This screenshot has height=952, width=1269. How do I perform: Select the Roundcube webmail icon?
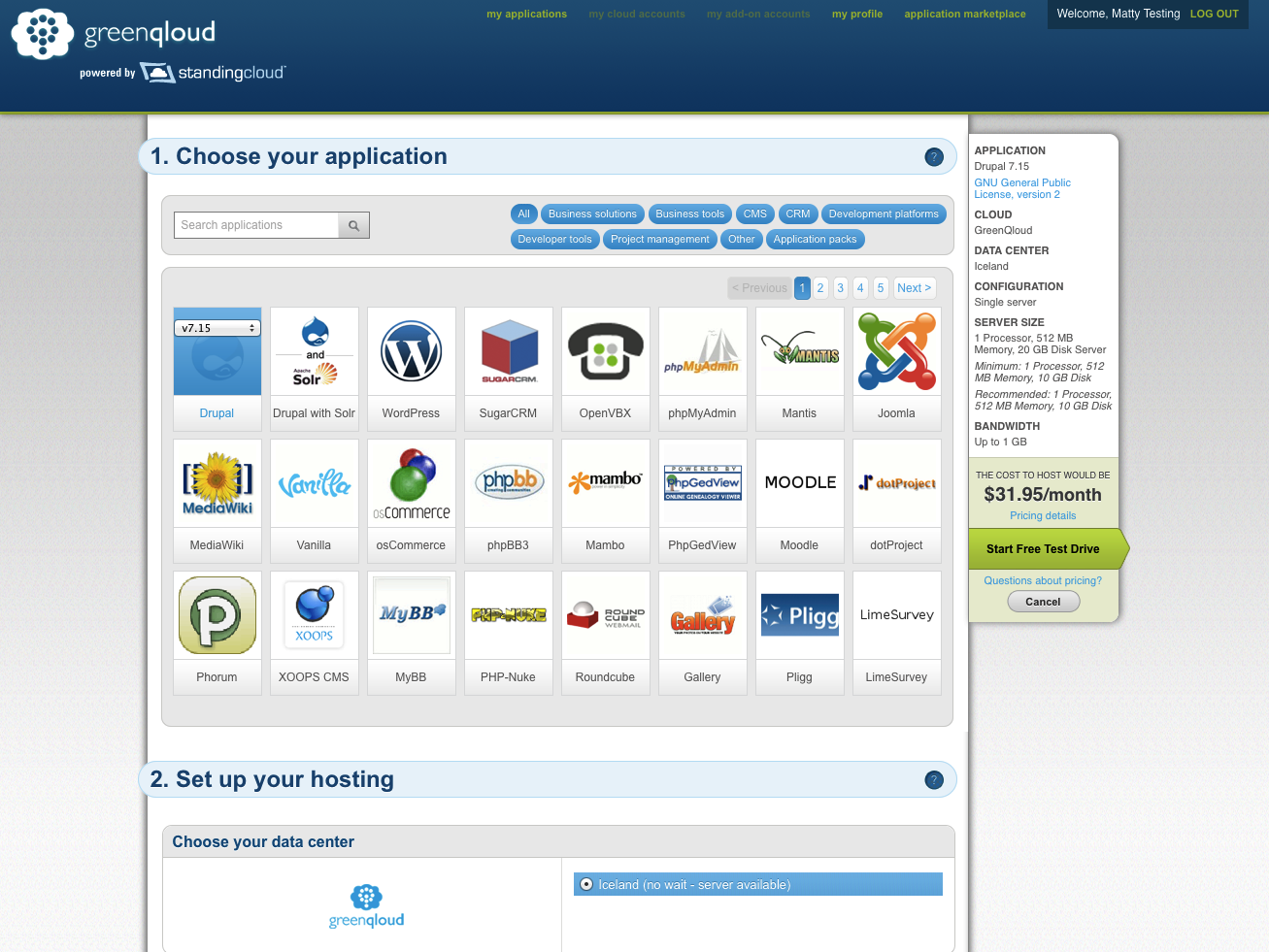tap(606, 615)
